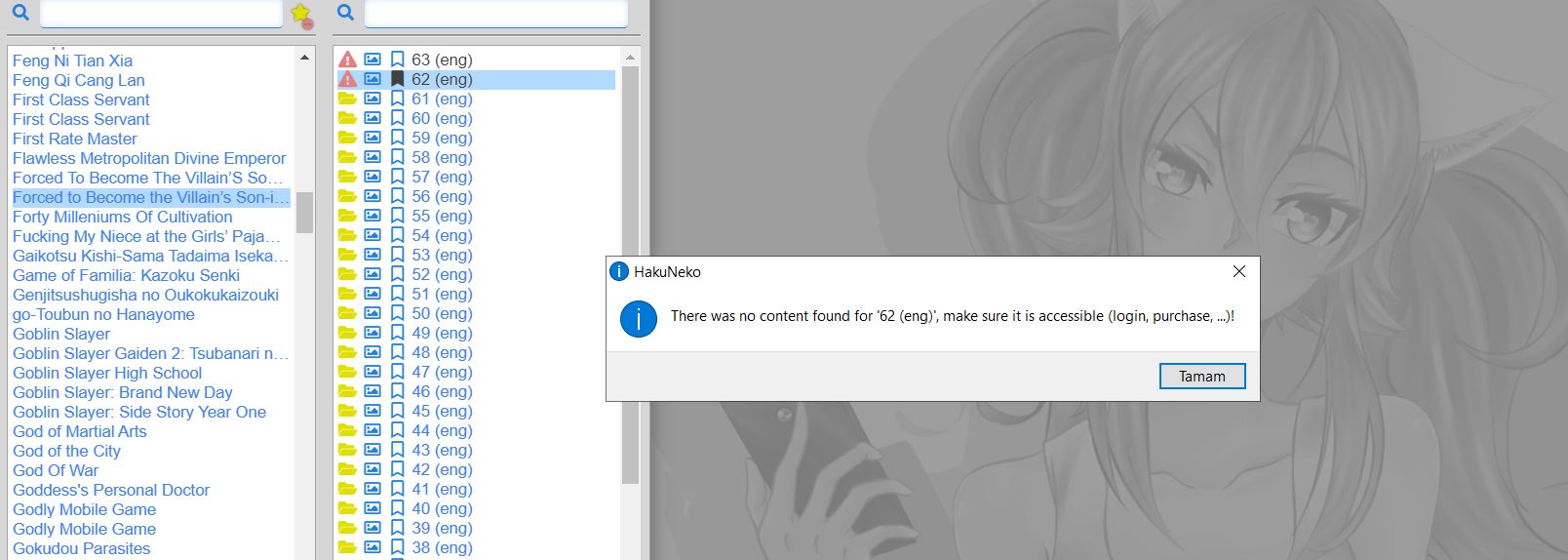Select Flawless Metropolitan Divine Emperor
This screenshot has width=1568, height=560.
point(149,158)
